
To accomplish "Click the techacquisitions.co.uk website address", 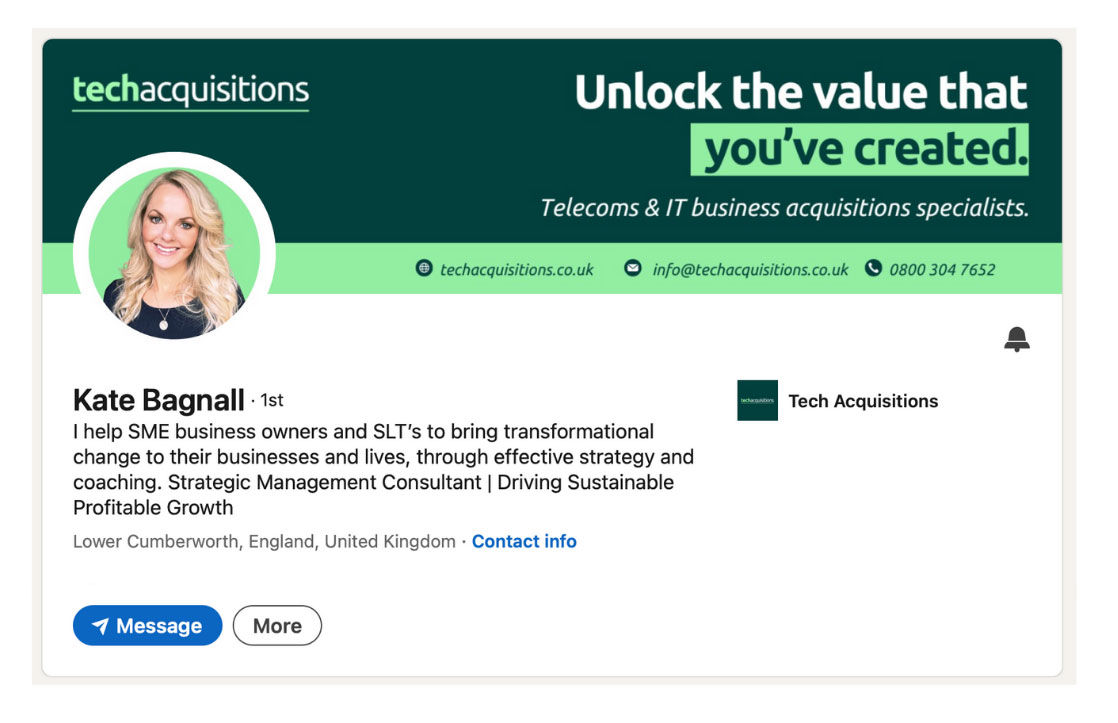I will (x=517, y=269).
